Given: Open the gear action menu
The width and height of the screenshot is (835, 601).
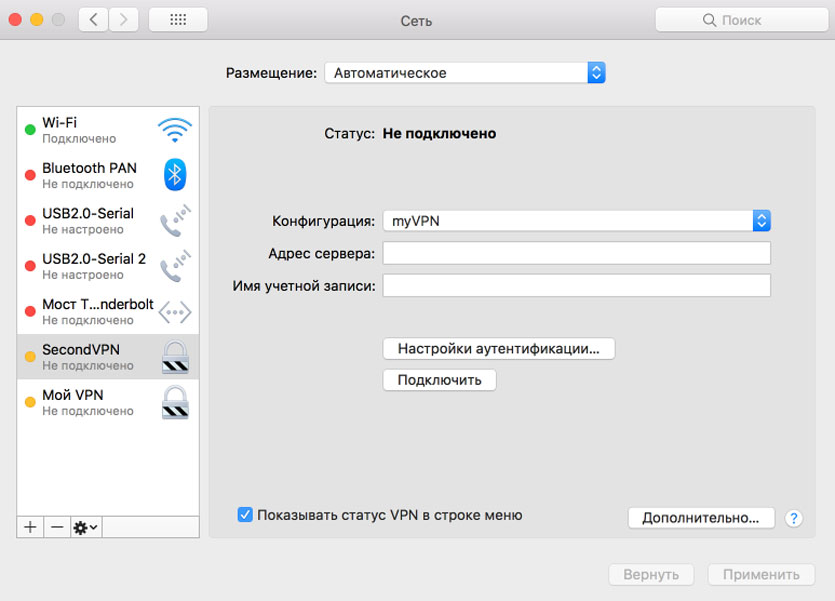Looking at the screenshot, I should (x=85, y=527).
